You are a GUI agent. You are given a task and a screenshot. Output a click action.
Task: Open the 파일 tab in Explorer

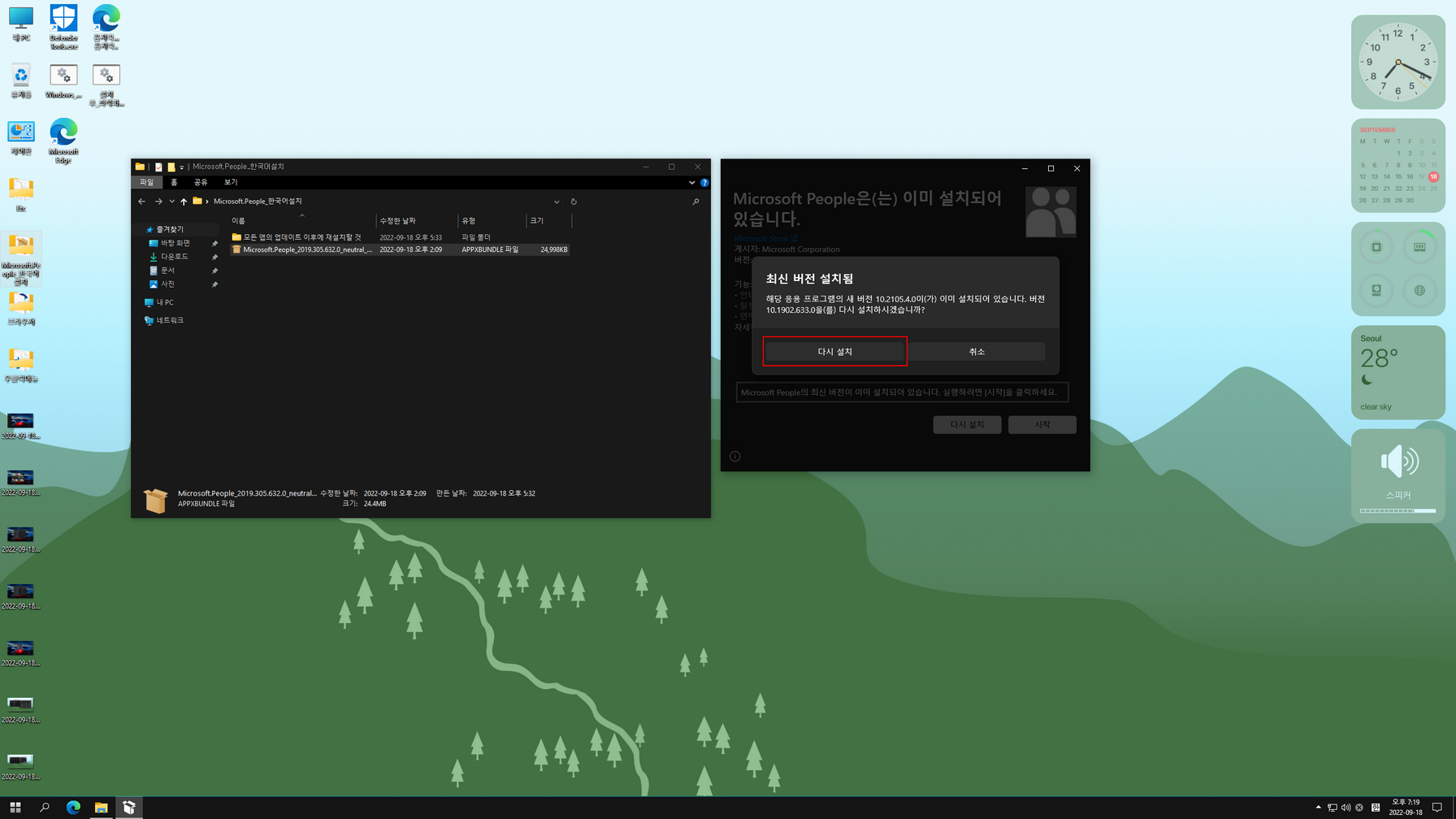tap(146, 182)
